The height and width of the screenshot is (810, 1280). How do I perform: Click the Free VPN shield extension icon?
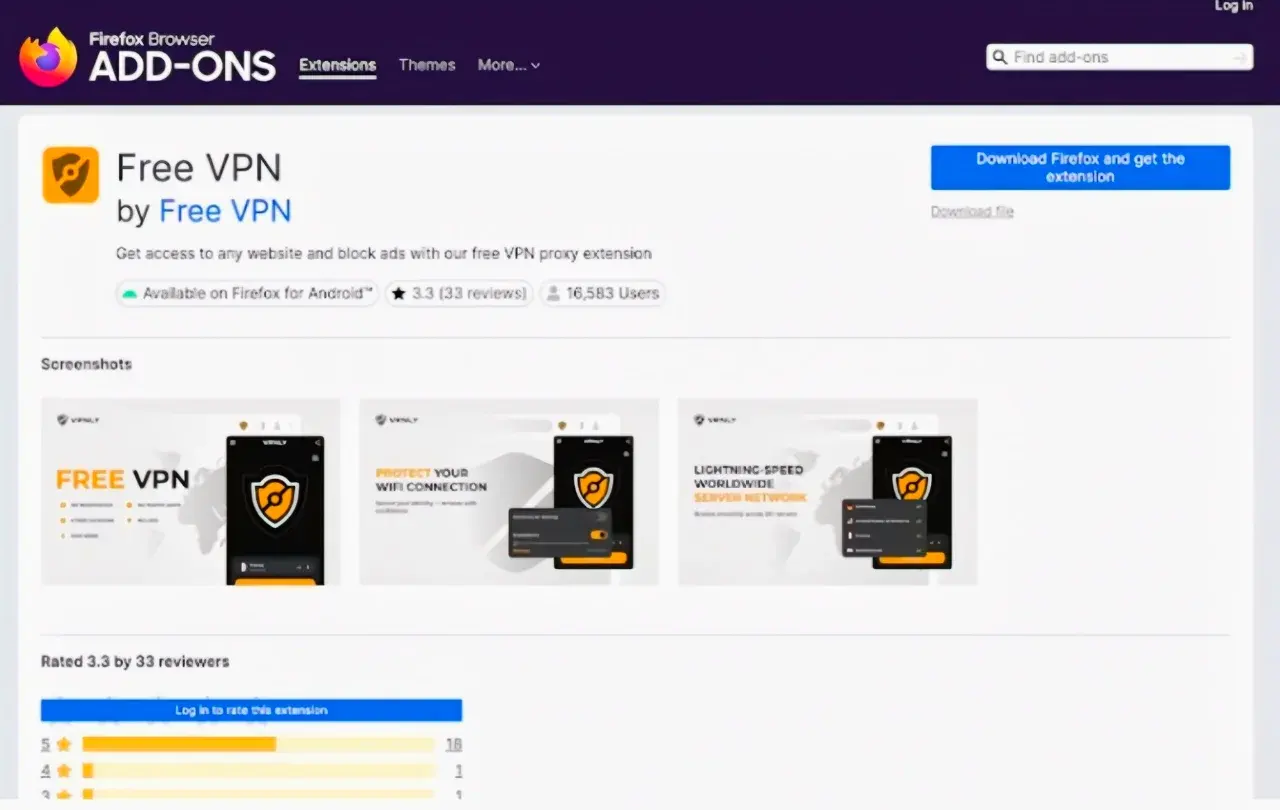pyautogui.click(x=70, y=175)
